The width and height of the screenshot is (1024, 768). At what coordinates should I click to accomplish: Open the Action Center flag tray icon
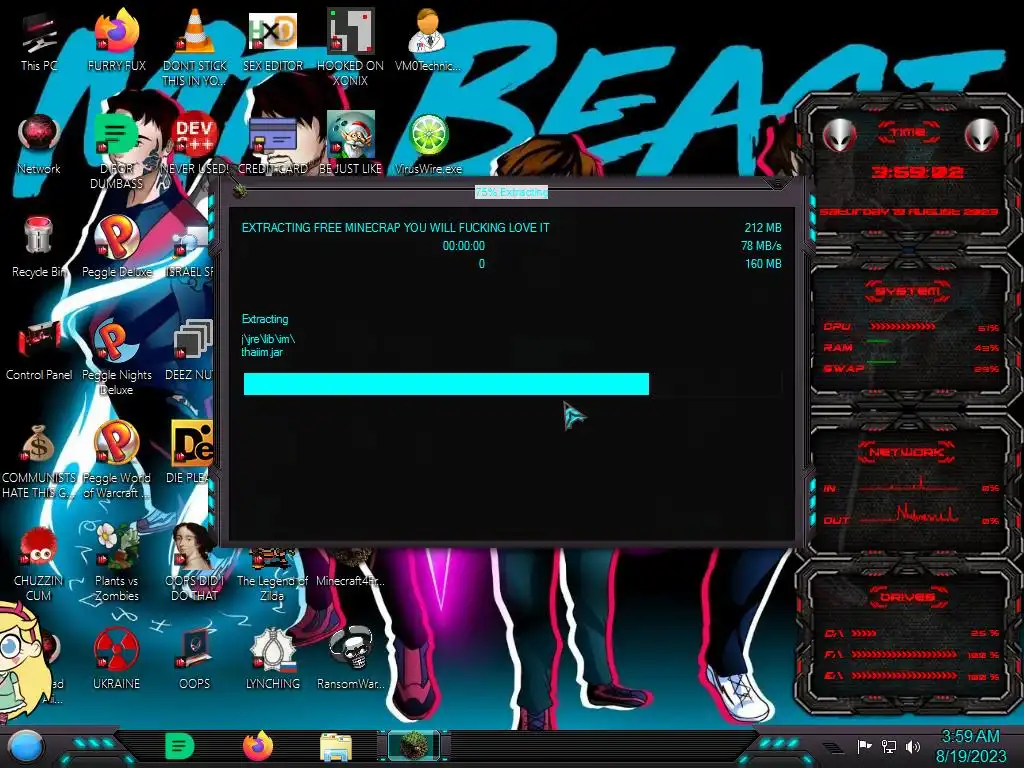click(x=864, y=746)
